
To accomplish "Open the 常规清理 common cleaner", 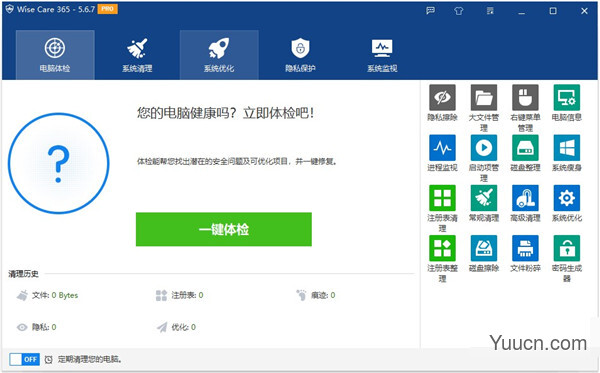I will pyautogui.click(x=484, y=198).
